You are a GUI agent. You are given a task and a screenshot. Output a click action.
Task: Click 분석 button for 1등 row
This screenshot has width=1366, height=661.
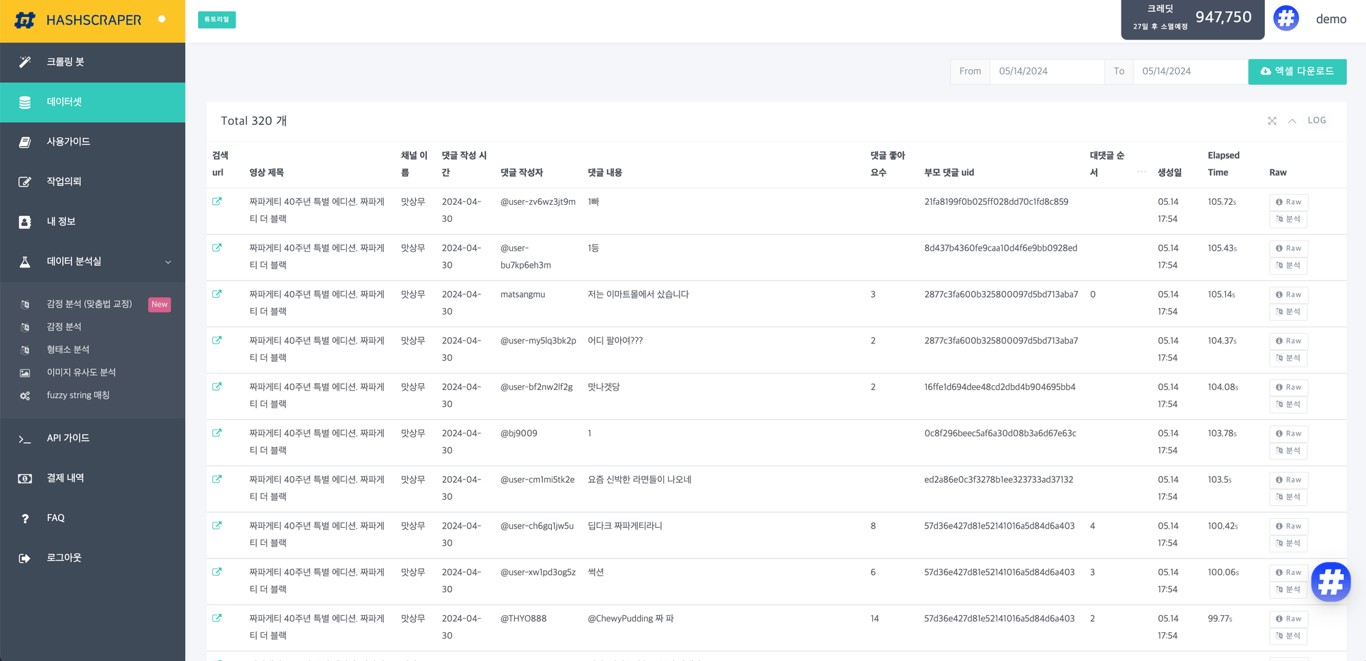click(1288, 265)
